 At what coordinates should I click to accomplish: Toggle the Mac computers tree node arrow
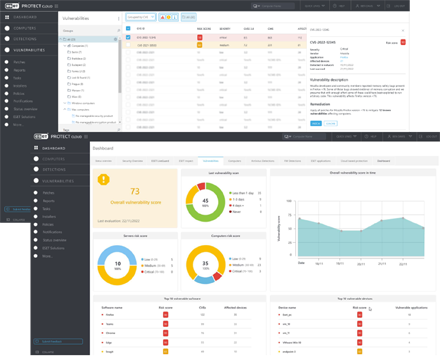click(x=65, y=110)
